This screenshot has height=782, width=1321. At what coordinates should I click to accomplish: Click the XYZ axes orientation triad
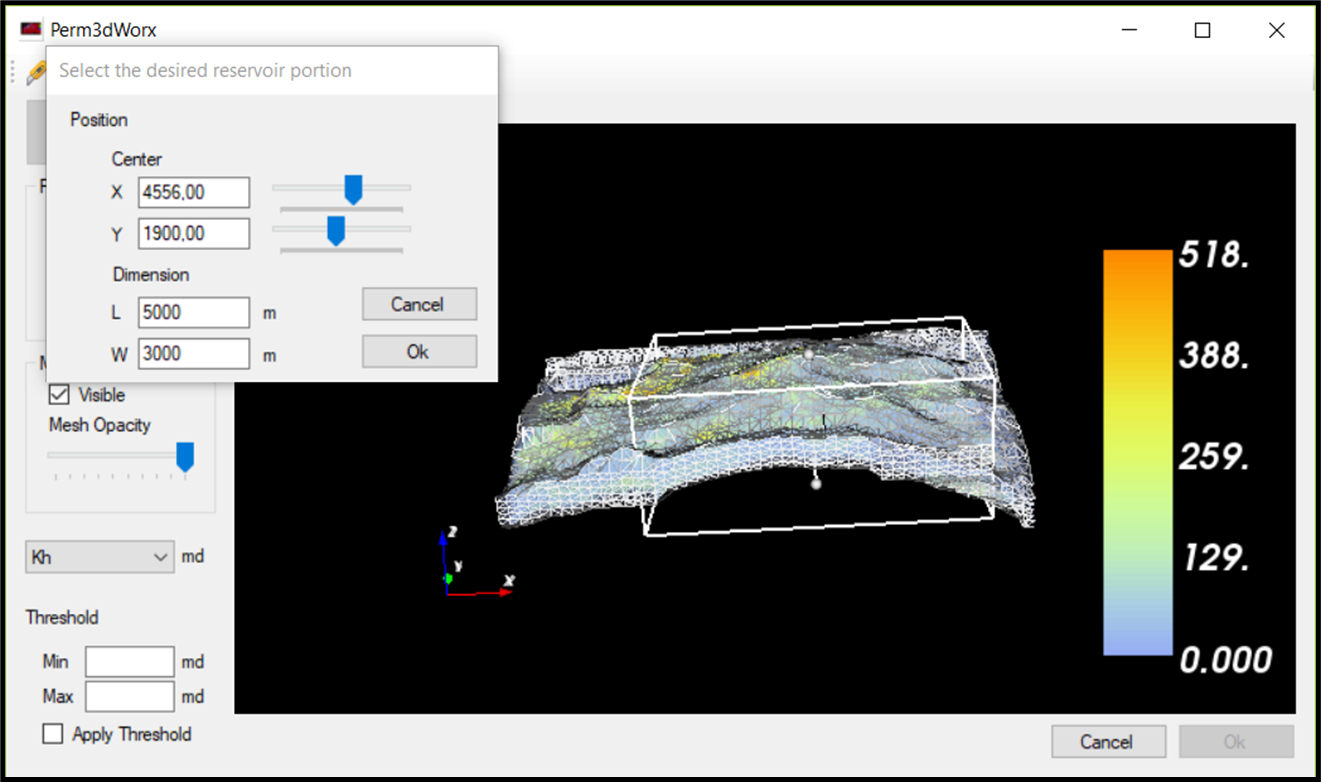(x=468, y=567)
